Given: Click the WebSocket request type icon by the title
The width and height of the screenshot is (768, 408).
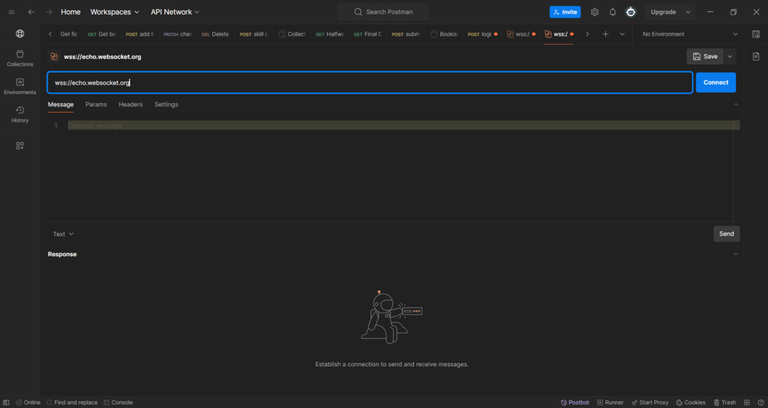Looking at the screenshot, I should click(x=54, y=57).
